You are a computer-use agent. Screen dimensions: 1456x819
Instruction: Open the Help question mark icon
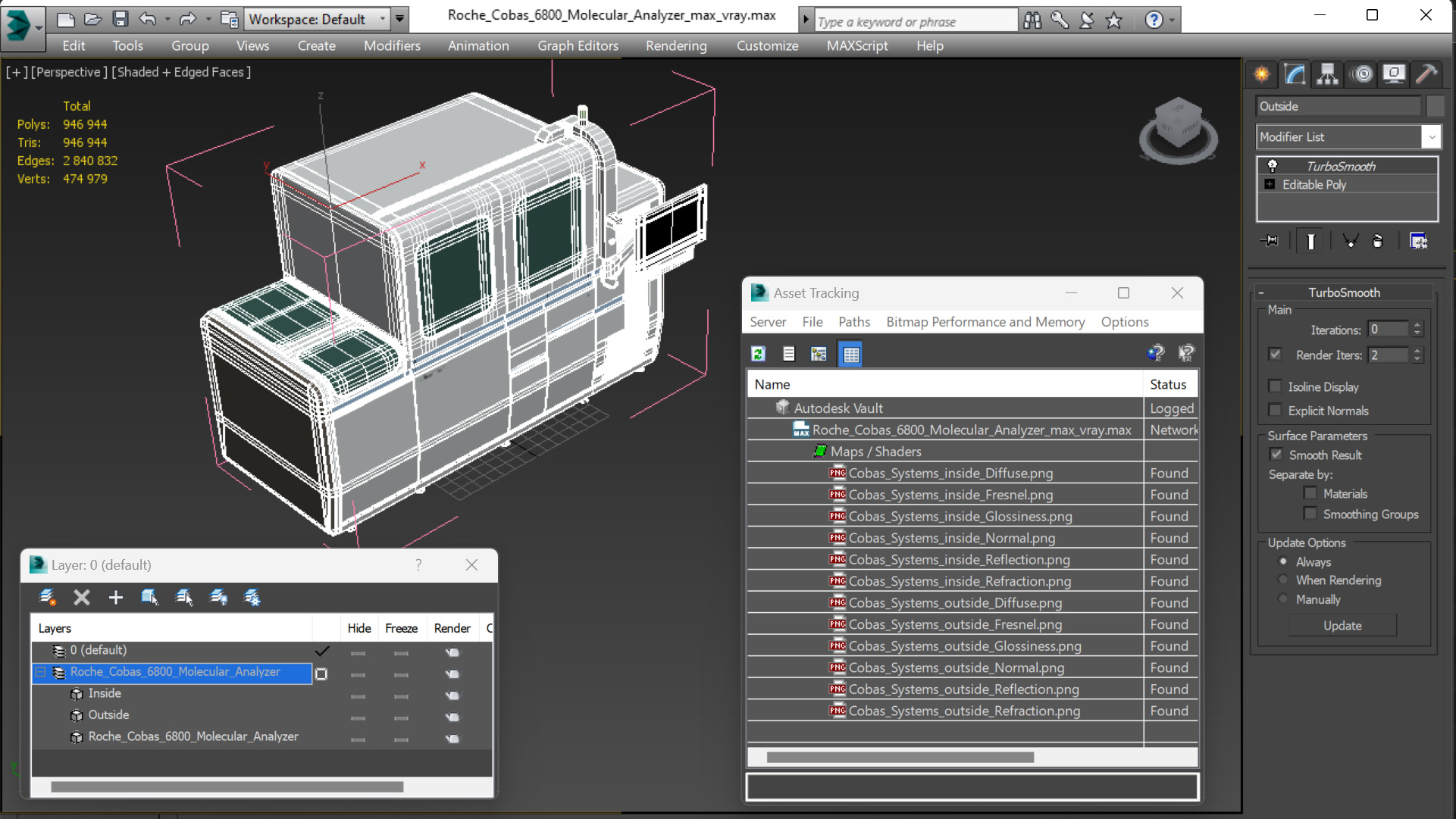[x=1154, y=20]
